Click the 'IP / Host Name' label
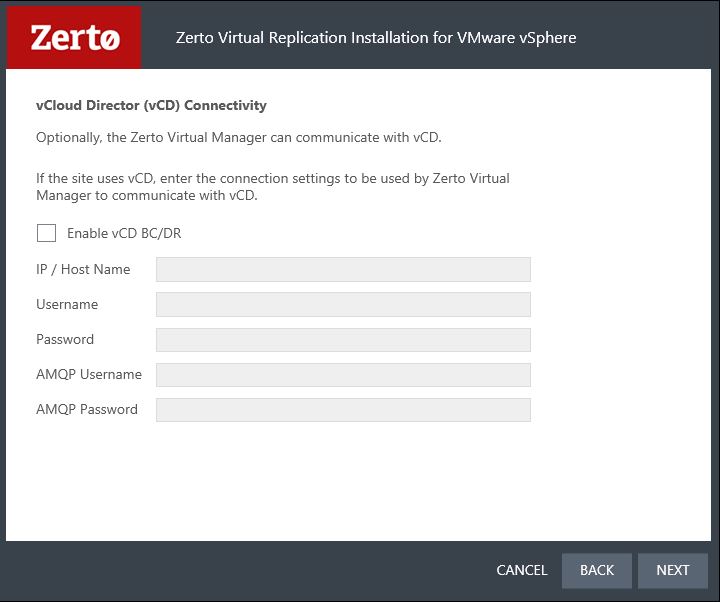The width and height of the screenshot is (720, 602). coord(83,269)
